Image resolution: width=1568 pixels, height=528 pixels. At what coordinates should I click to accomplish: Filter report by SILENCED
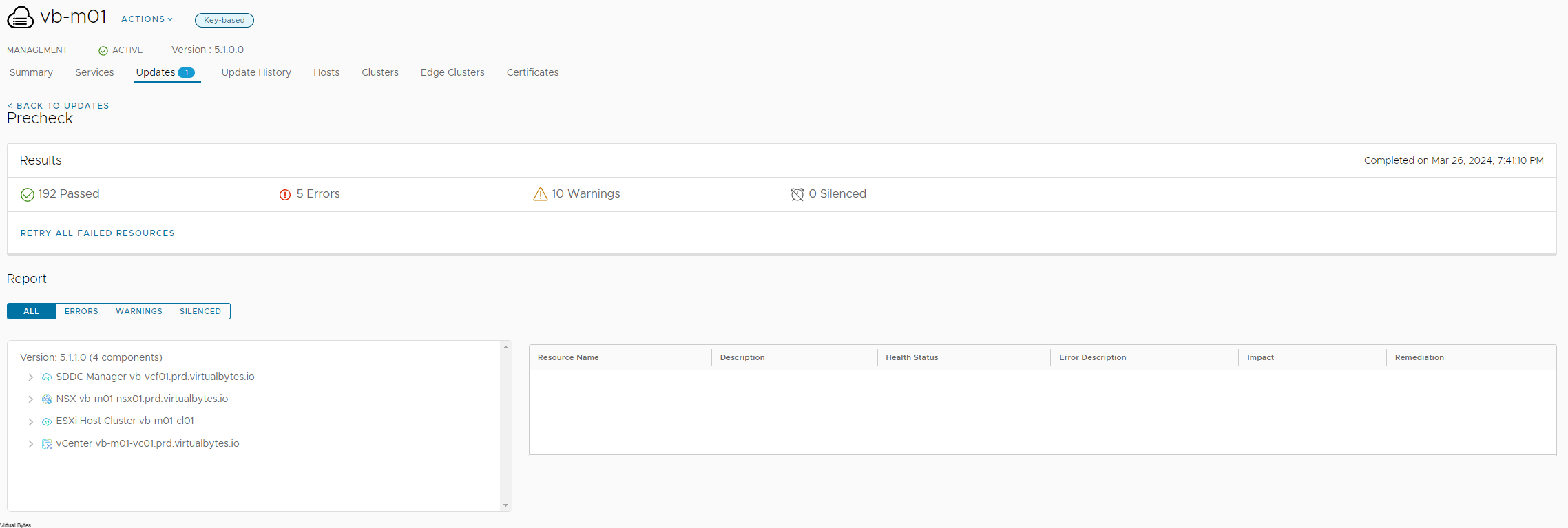[200, 311]
